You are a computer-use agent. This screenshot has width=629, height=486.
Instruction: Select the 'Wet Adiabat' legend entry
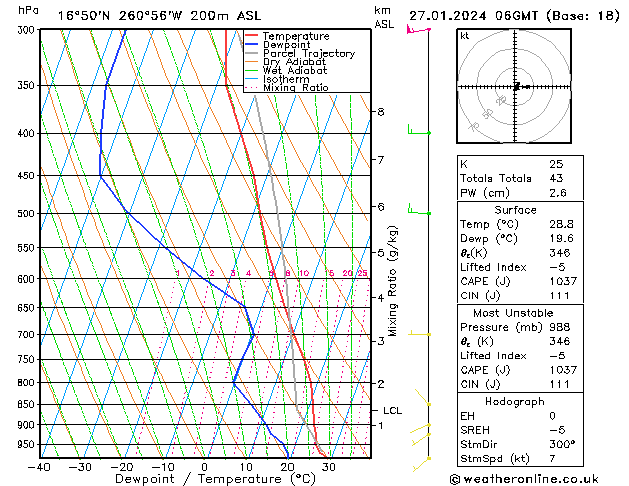tap(295, 70)
